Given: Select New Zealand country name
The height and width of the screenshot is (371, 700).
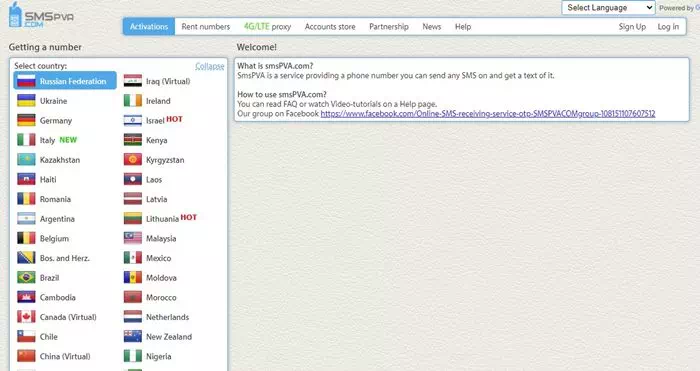Looking at the screenshot, I should (169, 337).
